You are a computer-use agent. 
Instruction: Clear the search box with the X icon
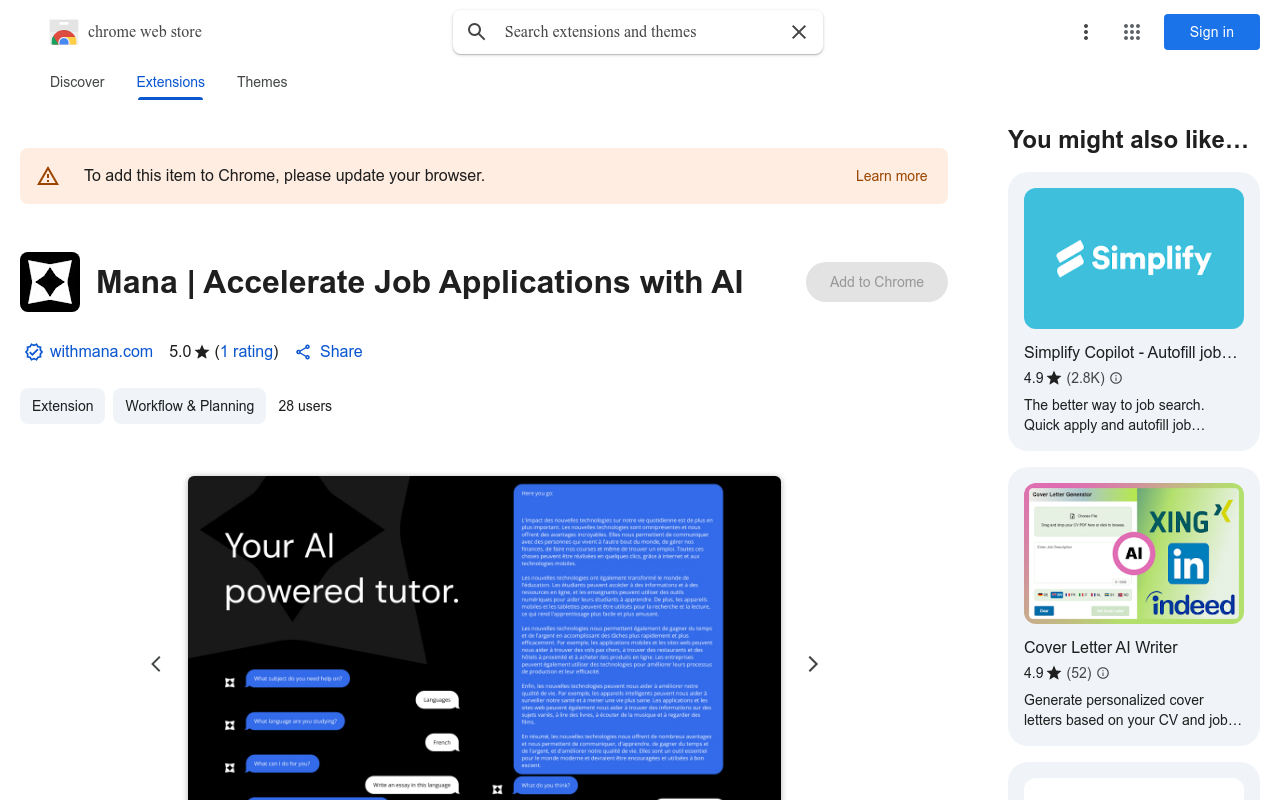click(x=799, y=32)
